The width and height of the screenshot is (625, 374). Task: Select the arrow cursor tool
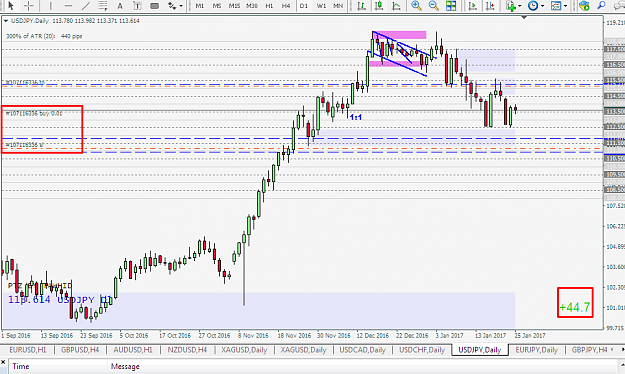(x=11, y=5)
